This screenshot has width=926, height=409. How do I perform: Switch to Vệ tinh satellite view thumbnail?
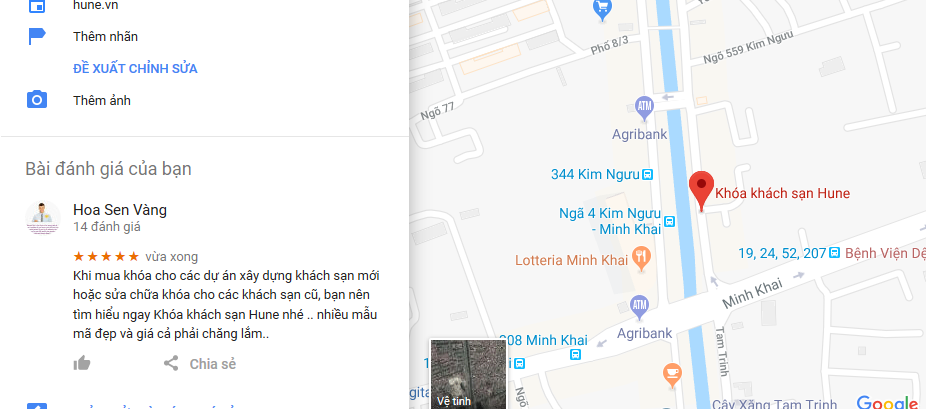click(468, 374)
